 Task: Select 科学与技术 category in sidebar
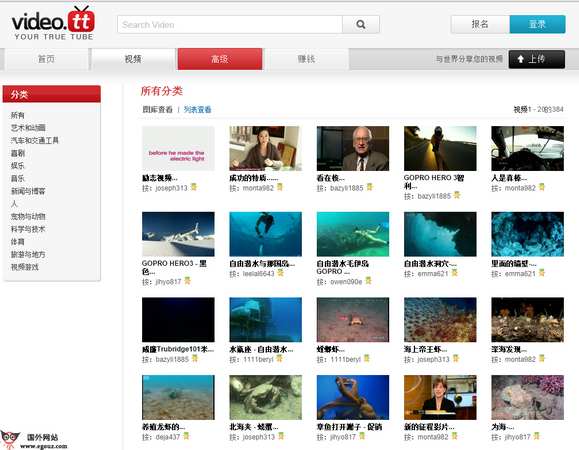(x=28, y=229)
